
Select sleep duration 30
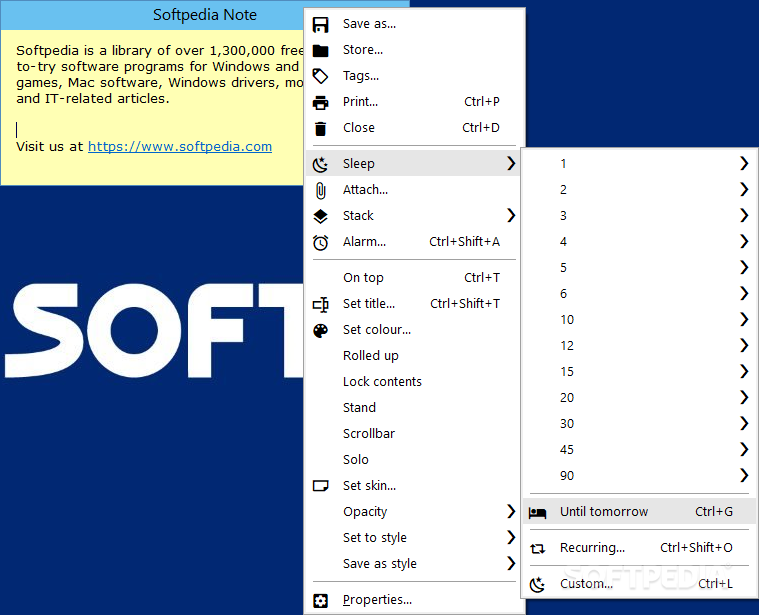click(639, 424)
